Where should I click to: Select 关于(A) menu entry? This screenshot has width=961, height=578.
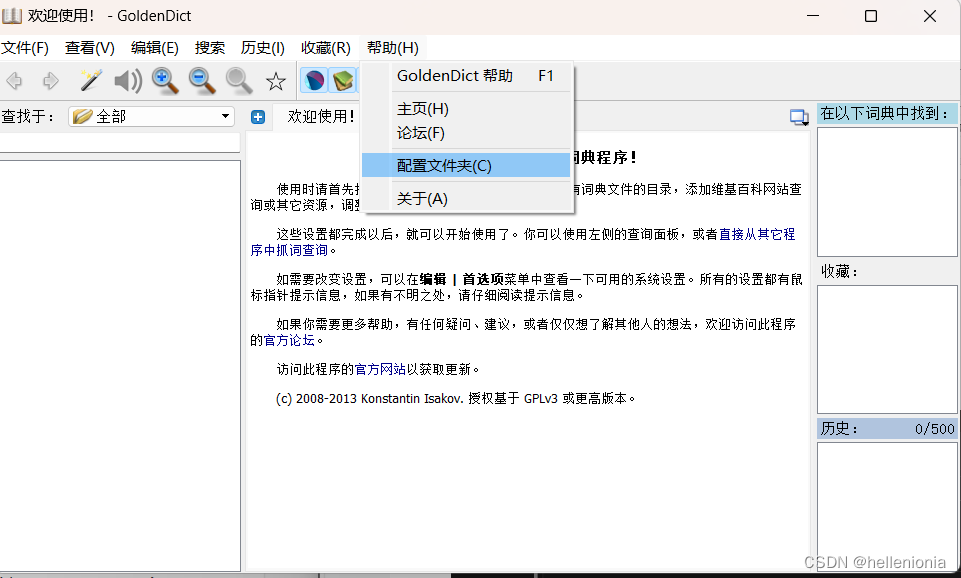466,199
